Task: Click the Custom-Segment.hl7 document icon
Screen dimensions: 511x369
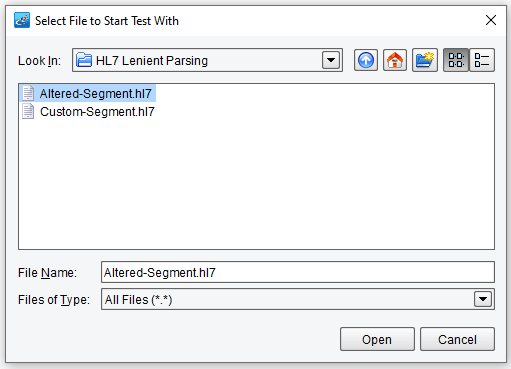Action: click(28, 111)
